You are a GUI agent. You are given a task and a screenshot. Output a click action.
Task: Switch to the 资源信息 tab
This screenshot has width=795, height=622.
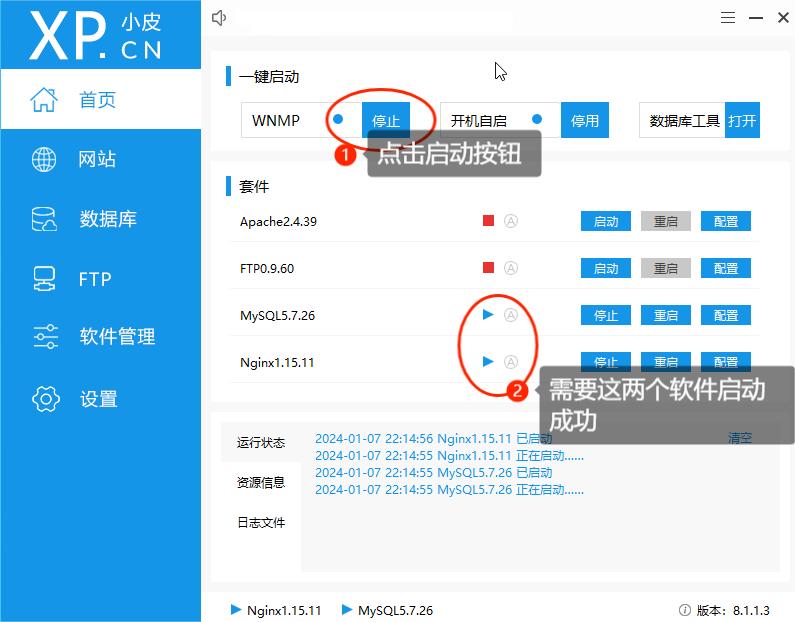coord(261,482)
